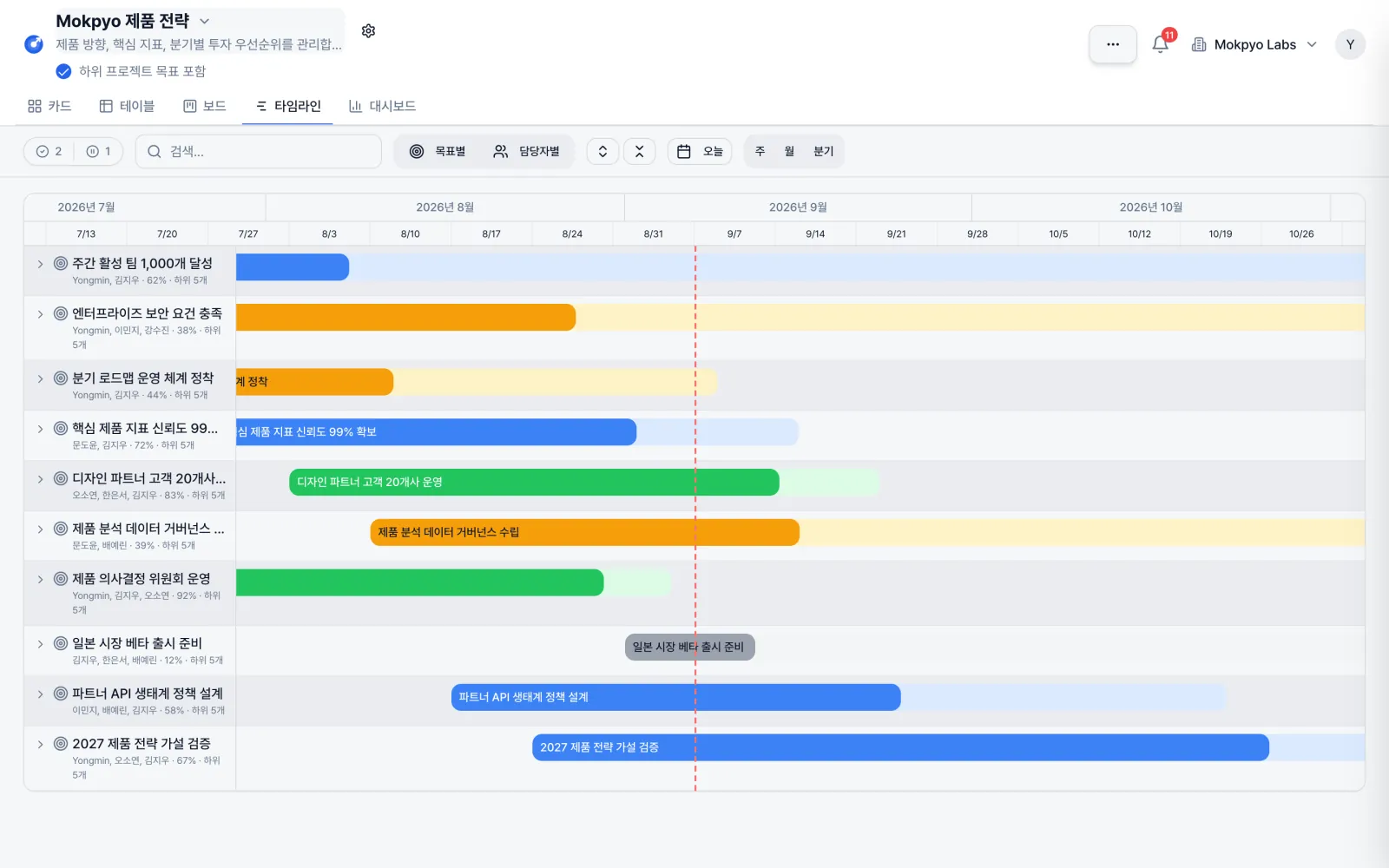Uncheck 하위 프로젝트 목표 포함 checkbox

[63, 71]
